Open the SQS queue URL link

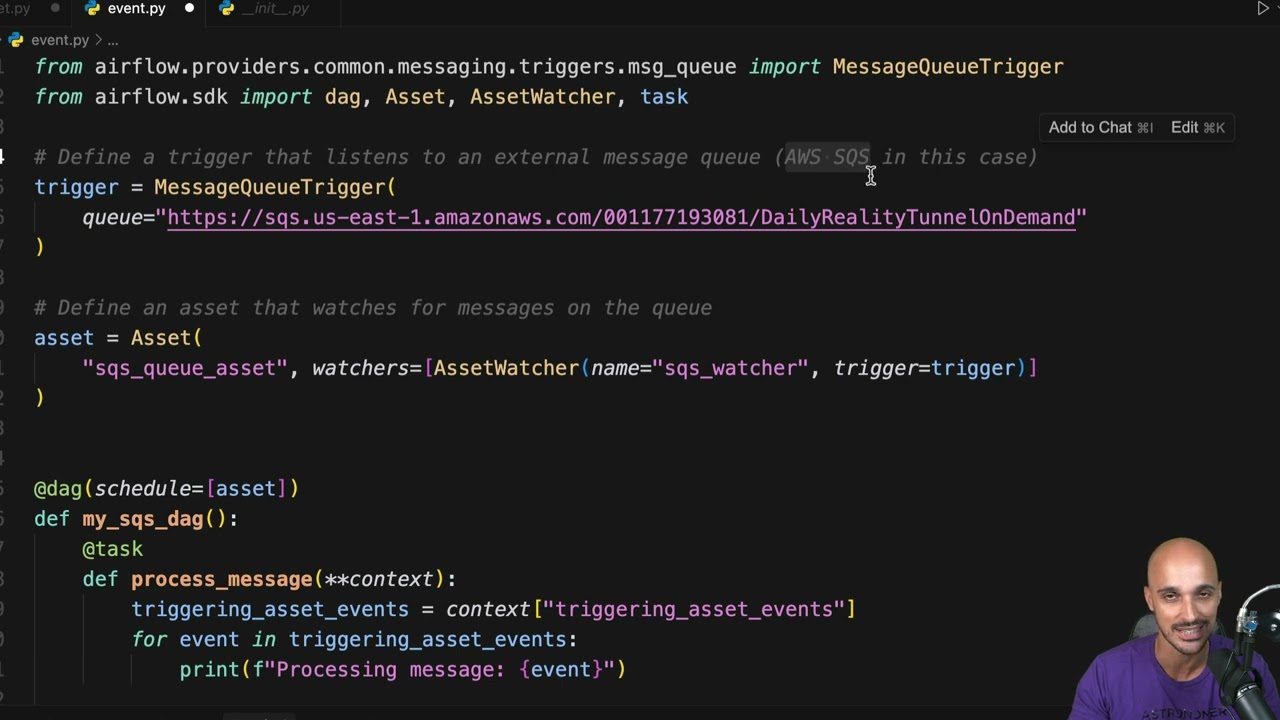(621, 217)
